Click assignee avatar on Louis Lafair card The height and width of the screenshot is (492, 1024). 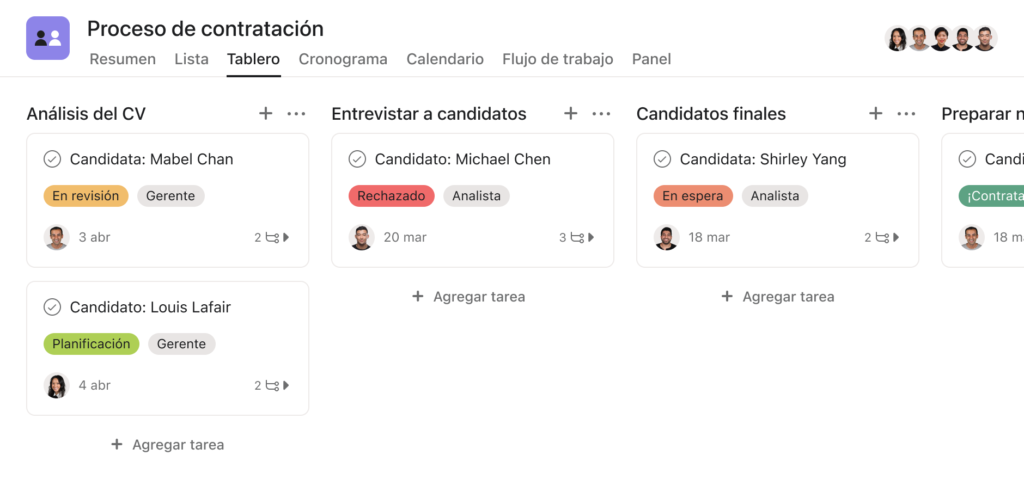point(57,385)
